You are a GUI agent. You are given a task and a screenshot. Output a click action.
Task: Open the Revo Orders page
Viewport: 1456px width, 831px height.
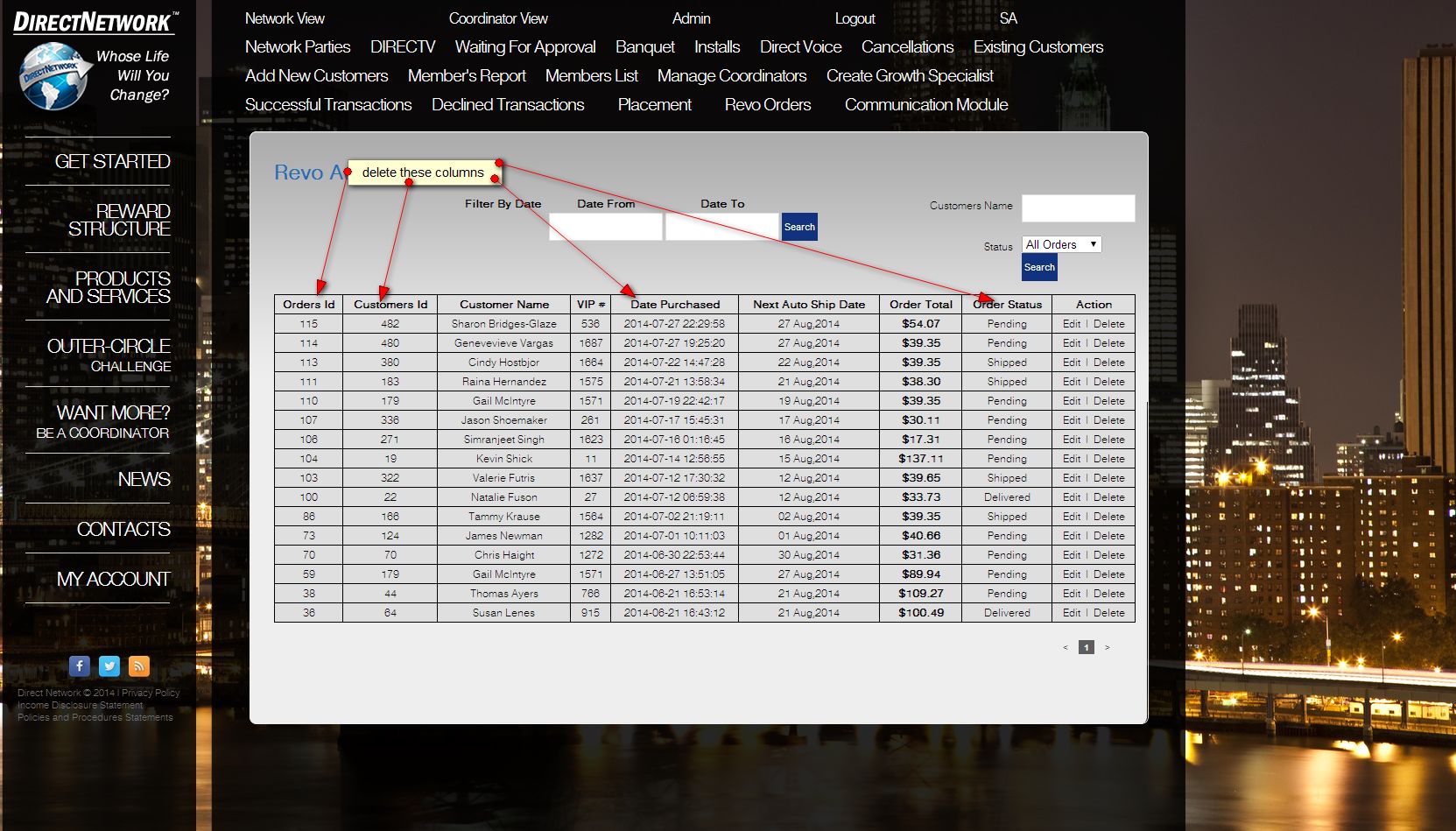(768, 105)
